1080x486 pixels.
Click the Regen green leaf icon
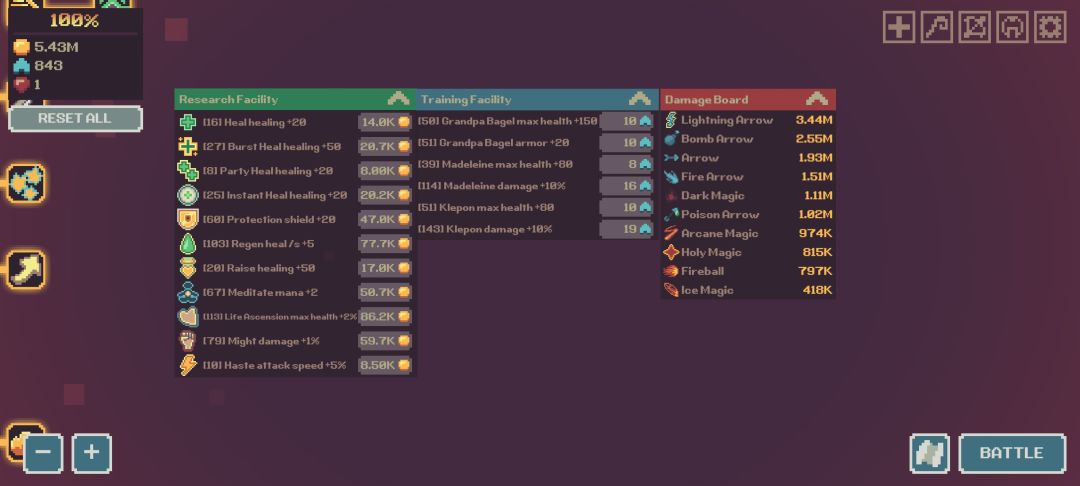(188, 244)
